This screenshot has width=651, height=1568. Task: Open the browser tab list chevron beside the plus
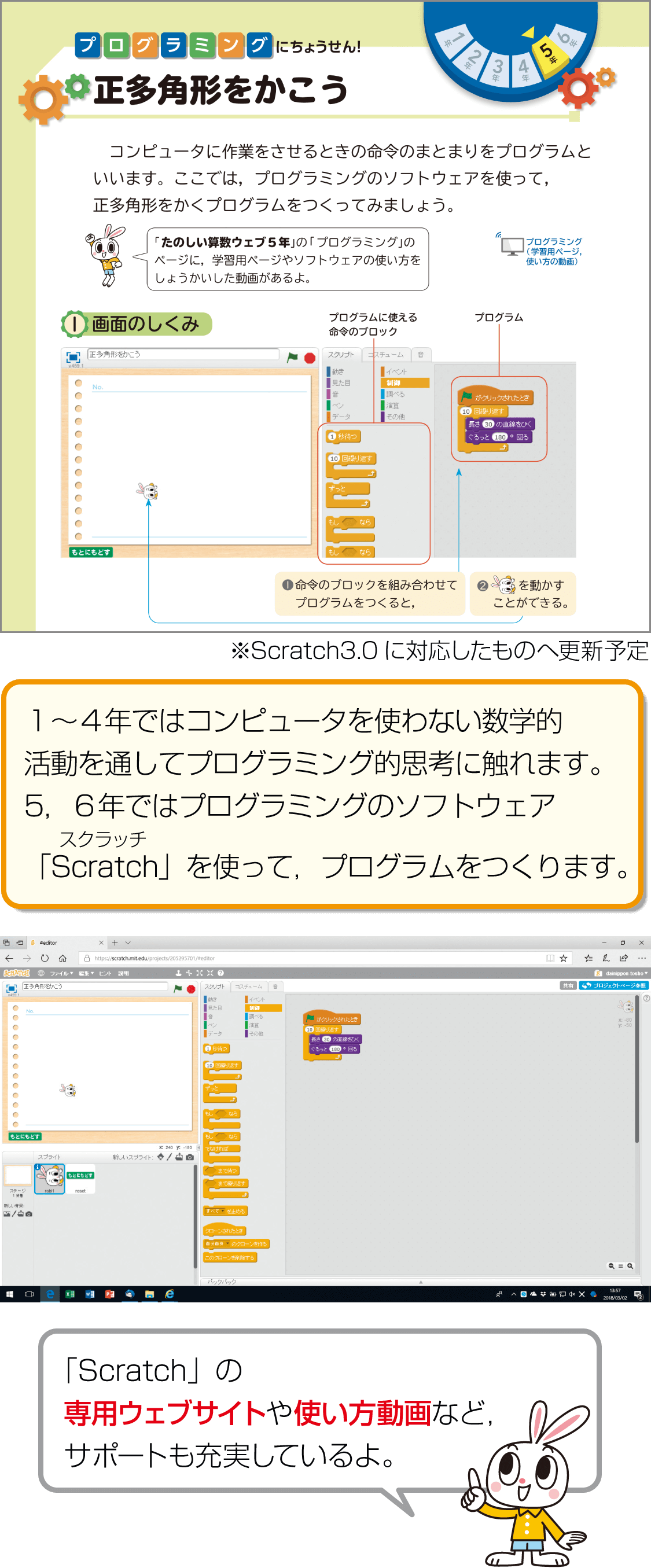[128, 943]
